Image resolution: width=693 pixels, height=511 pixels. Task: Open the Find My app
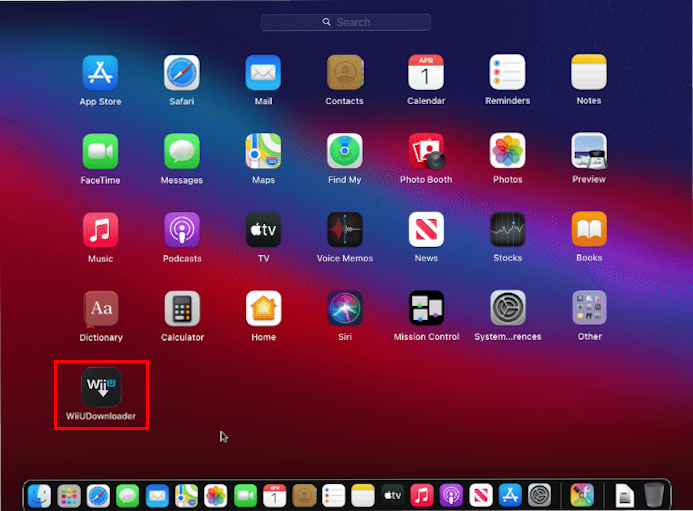coord(345,151)
